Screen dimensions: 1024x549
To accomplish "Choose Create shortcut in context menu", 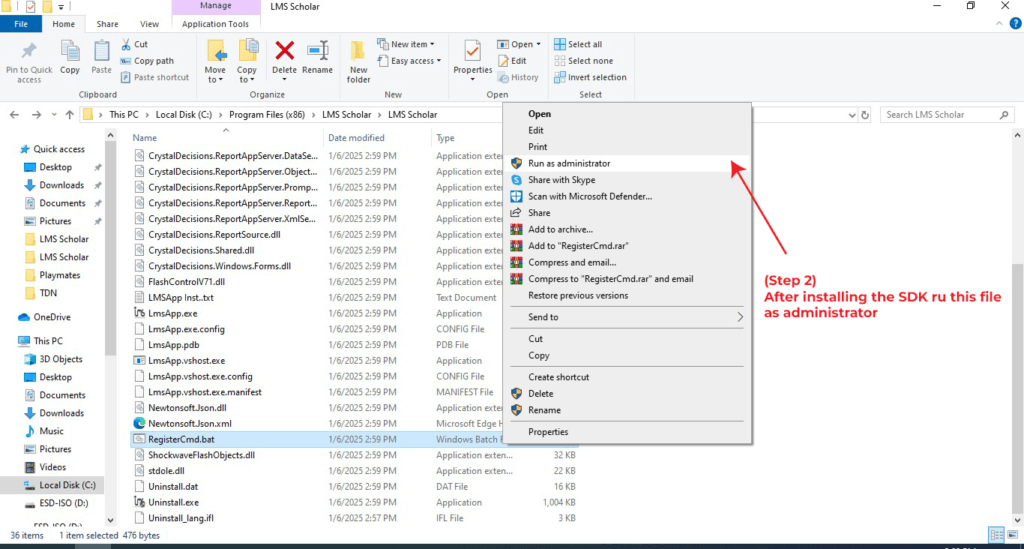I will tap(627, 377).
